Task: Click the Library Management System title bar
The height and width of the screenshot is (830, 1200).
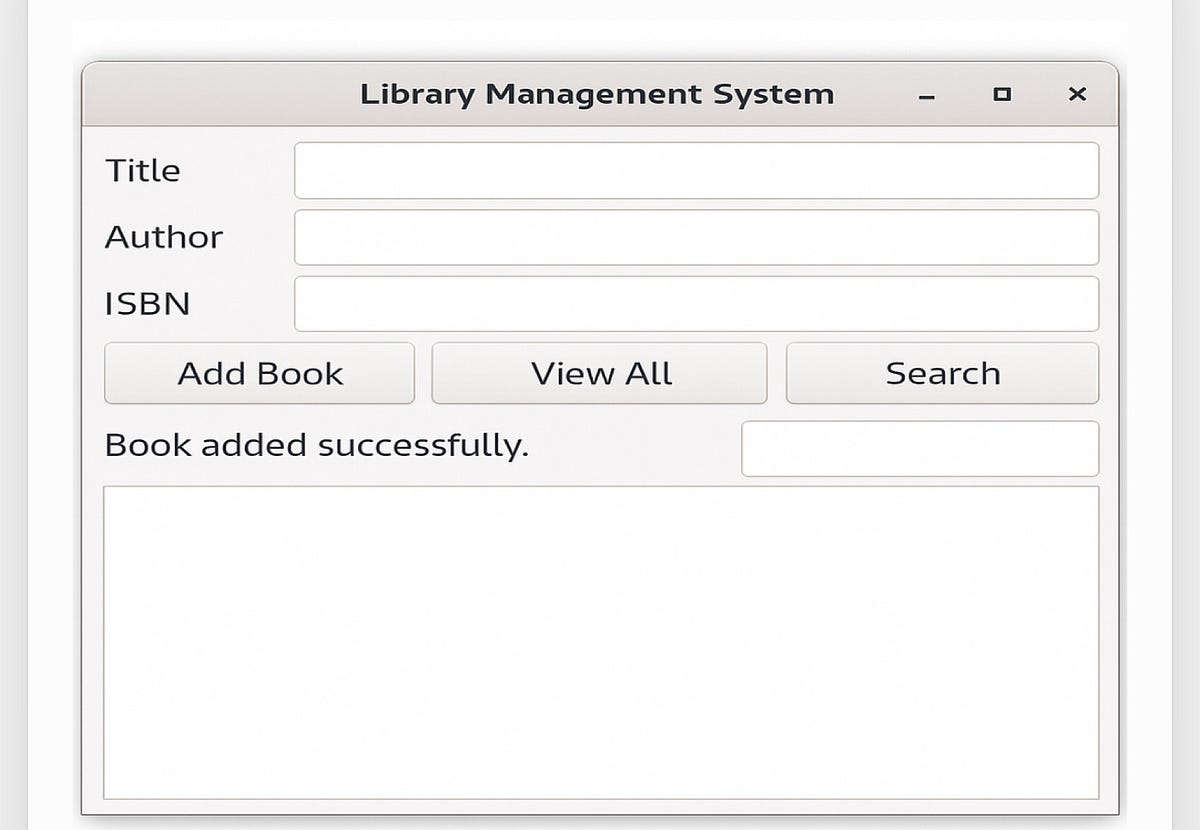Action: pyautogui.click(x=597, y=93)
